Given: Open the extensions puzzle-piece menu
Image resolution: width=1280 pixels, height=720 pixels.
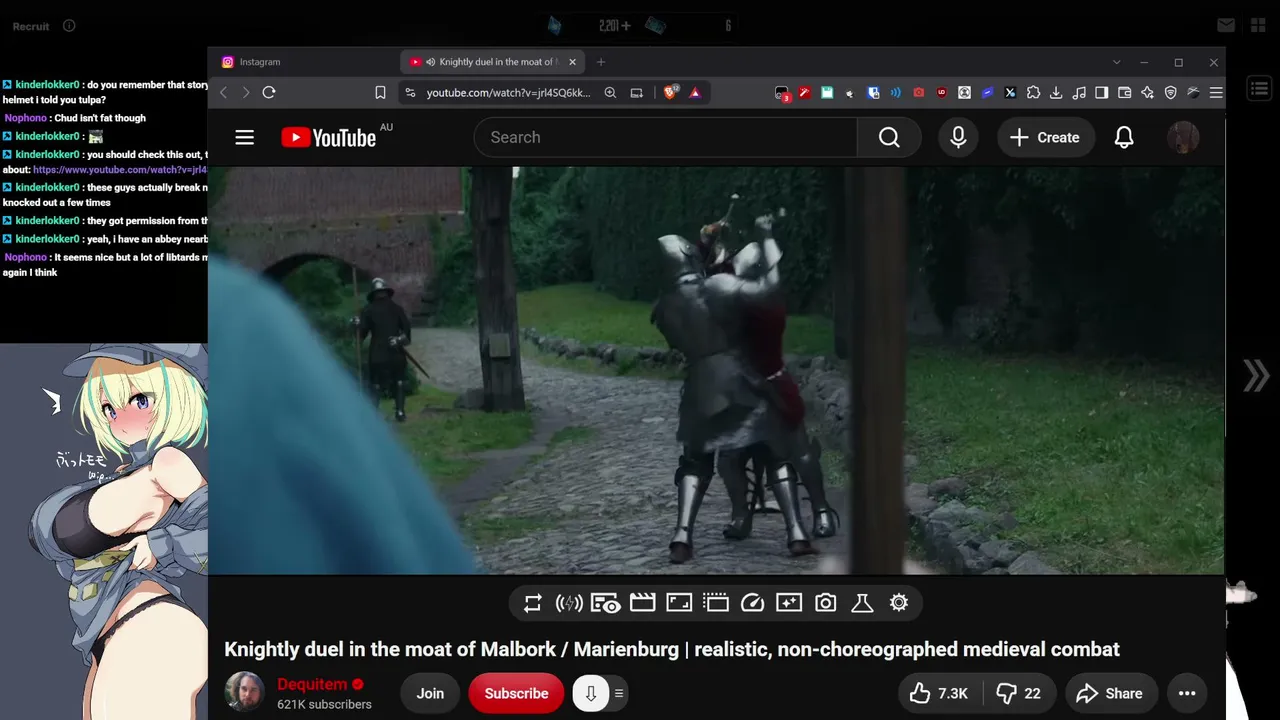Looking at the screenshot, I should click(1034, 93).
